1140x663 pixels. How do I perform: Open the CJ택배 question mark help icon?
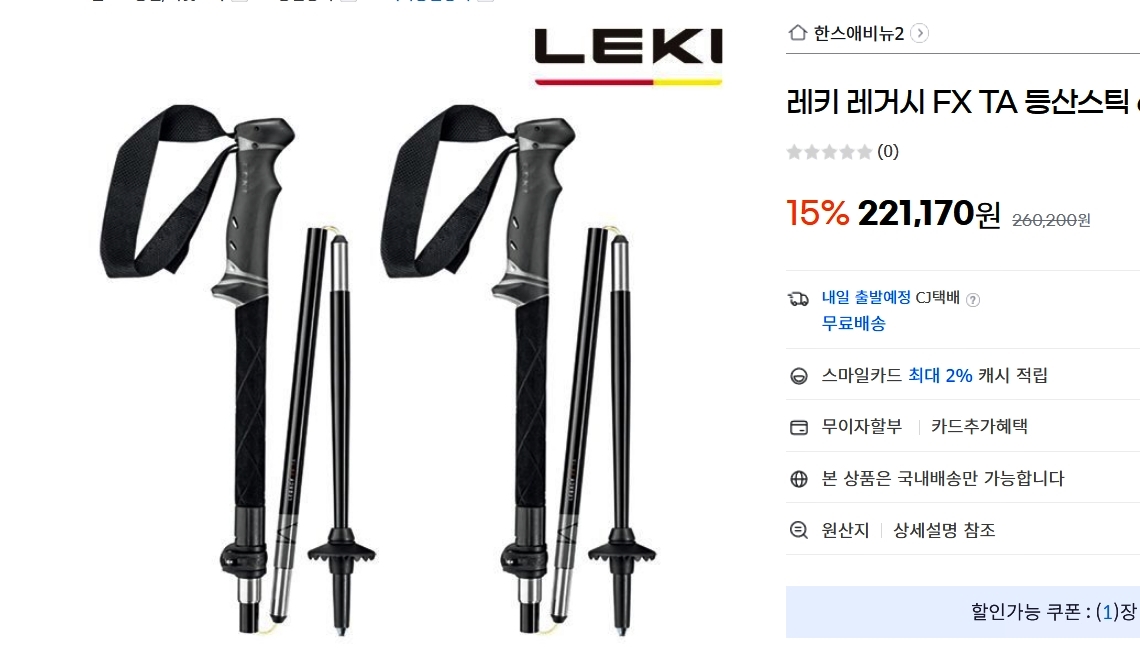pyautogui.click(x=973, y=300)
